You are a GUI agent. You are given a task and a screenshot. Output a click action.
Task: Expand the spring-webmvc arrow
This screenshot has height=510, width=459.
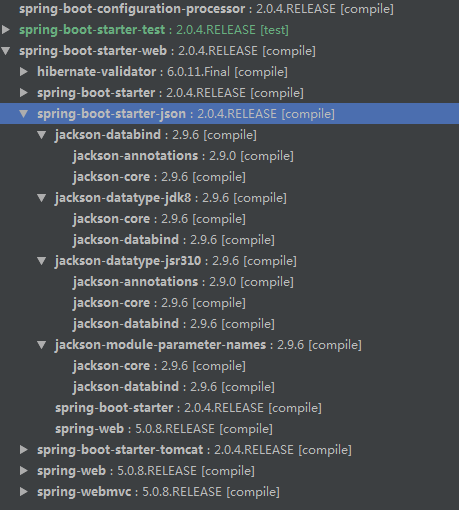click(x=24, y=492)
